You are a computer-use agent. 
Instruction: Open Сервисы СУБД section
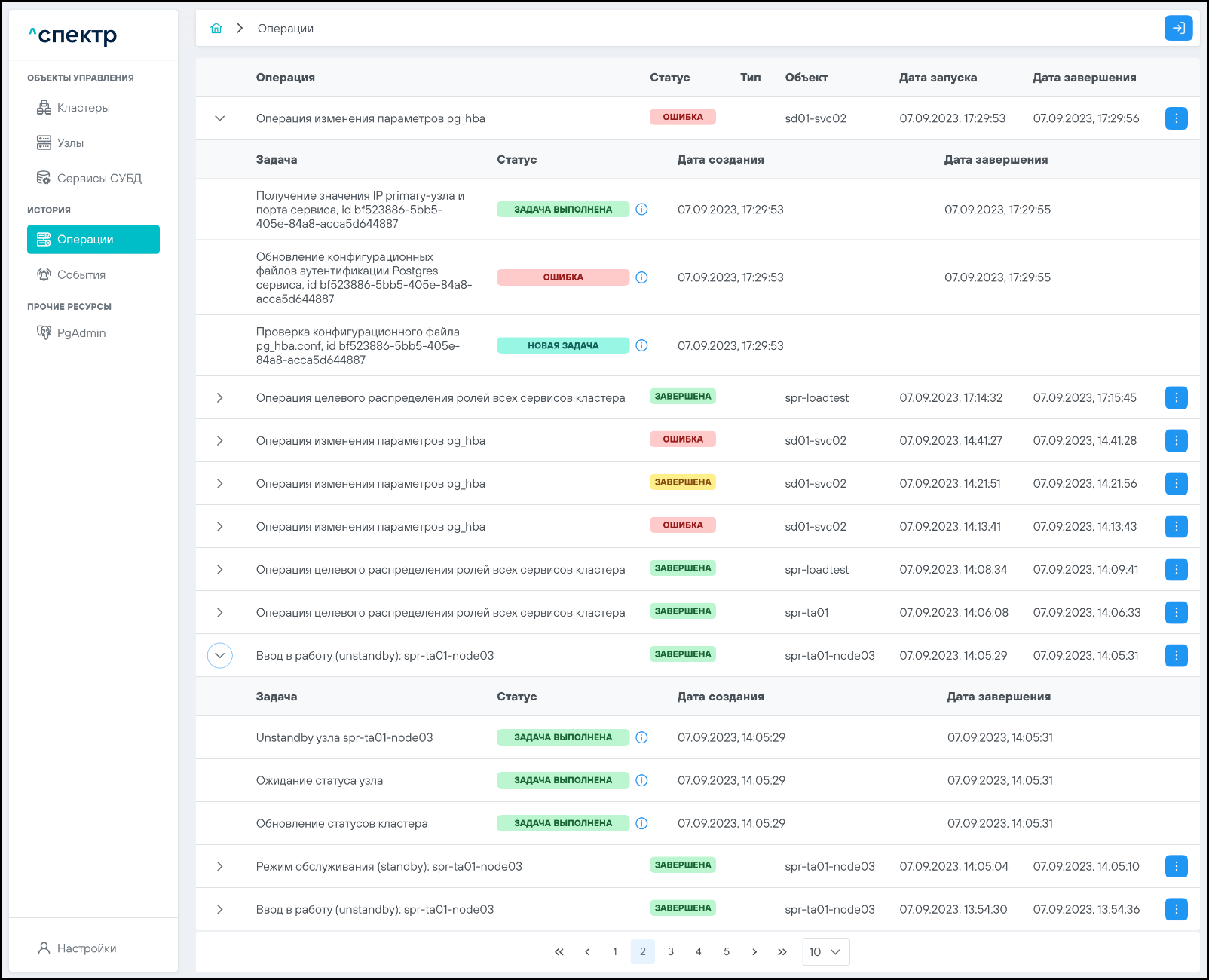point(99,179)
